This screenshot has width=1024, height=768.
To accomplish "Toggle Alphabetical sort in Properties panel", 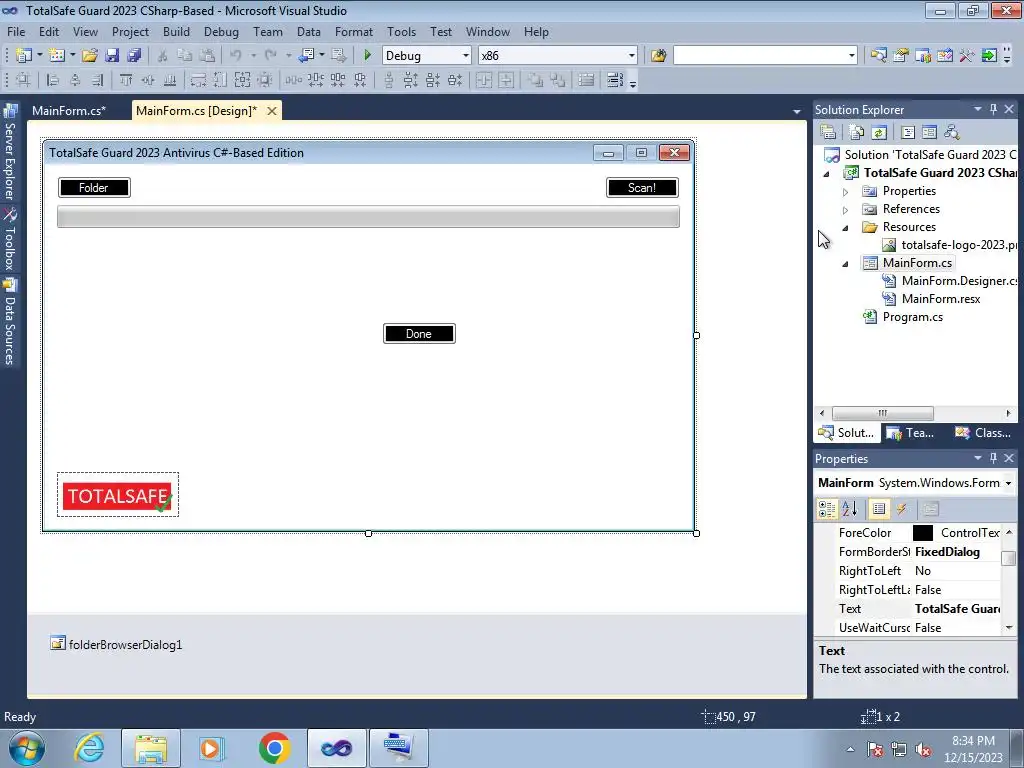I will (850, 509).
